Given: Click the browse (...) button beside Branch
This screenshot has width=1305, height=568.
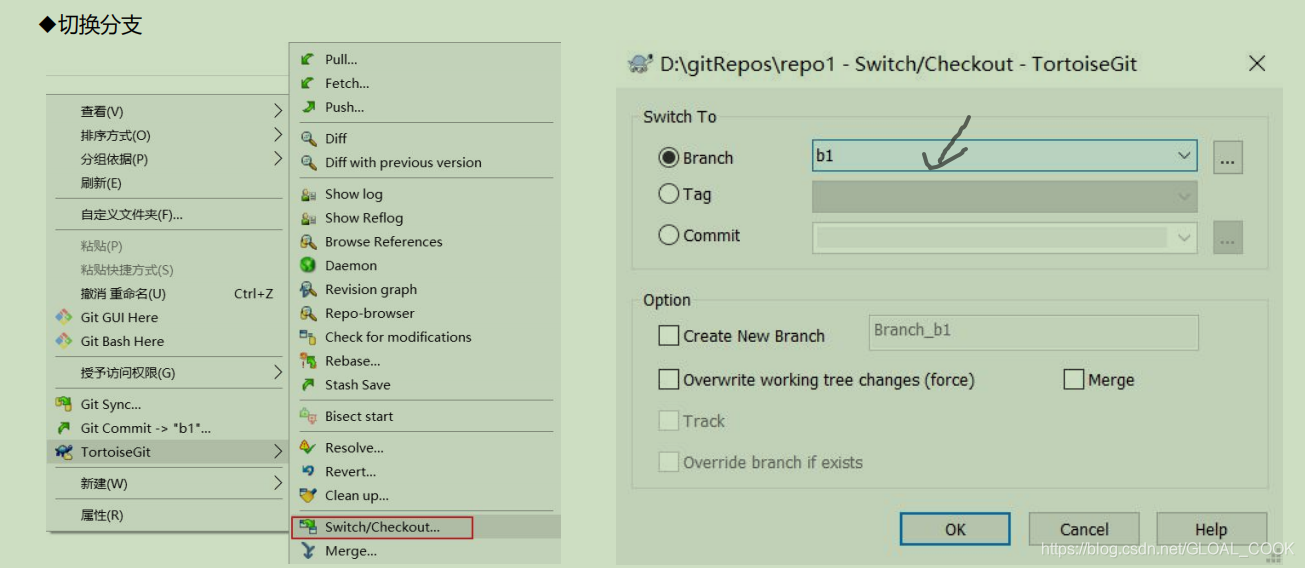Looking at the screenshot, I should coord(1228,157).
